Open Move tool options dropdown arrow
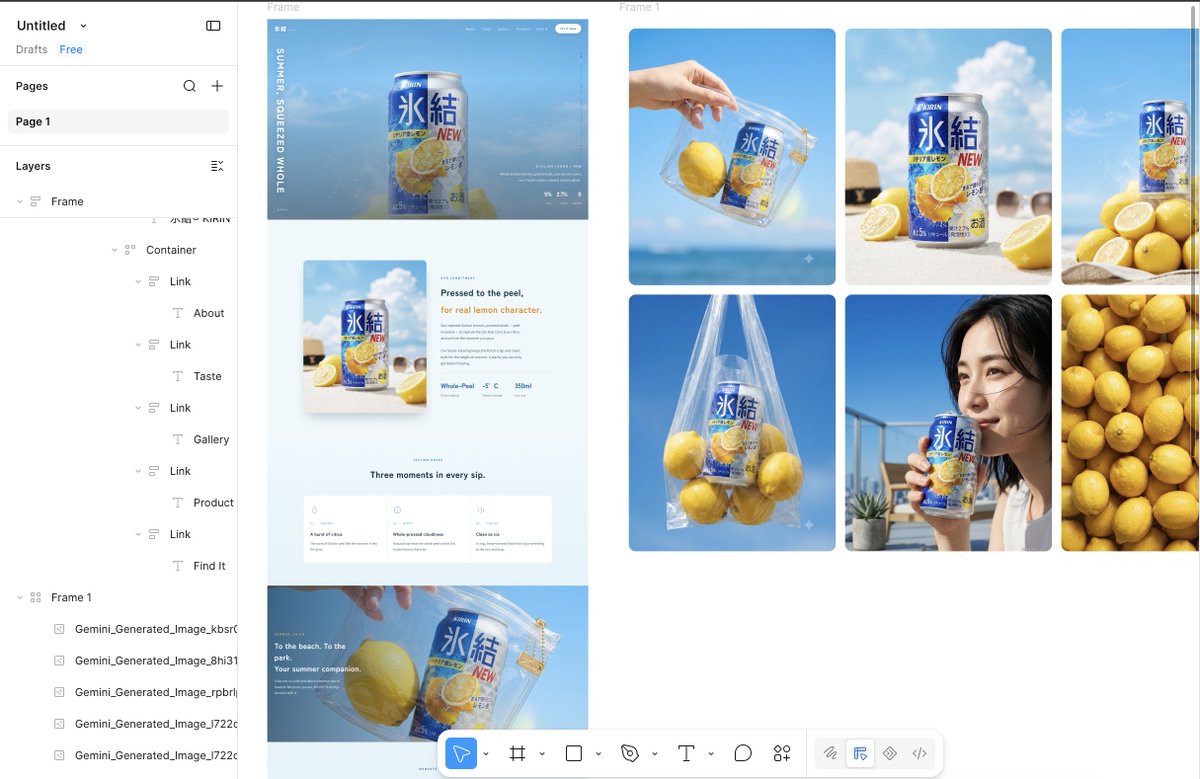The width and height of the screenshot is (1200, 779). click(x=486, y=754)
